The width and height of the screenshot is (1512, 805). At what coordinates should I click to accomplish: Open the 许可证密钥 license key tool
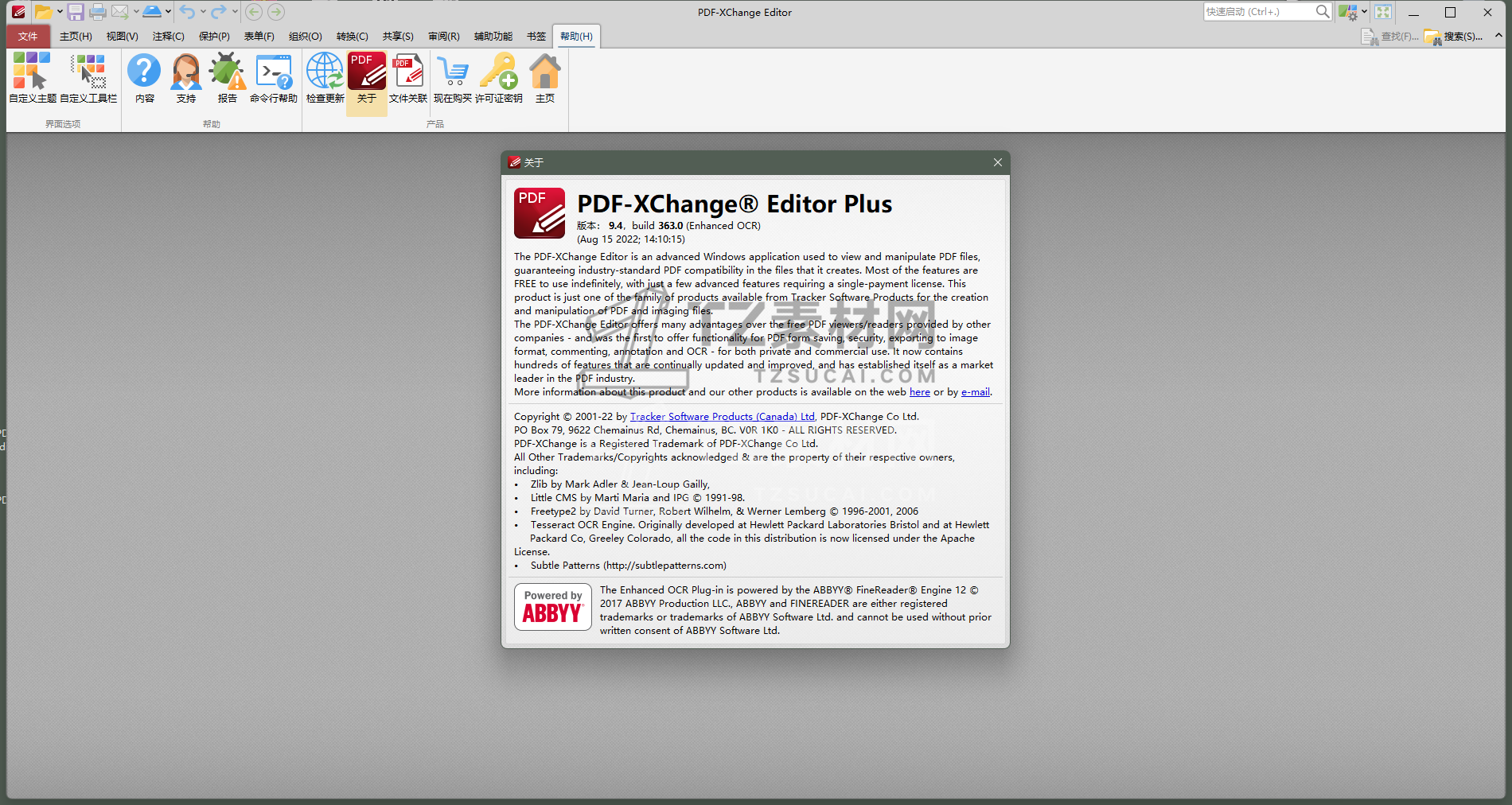tap(499, 78)
